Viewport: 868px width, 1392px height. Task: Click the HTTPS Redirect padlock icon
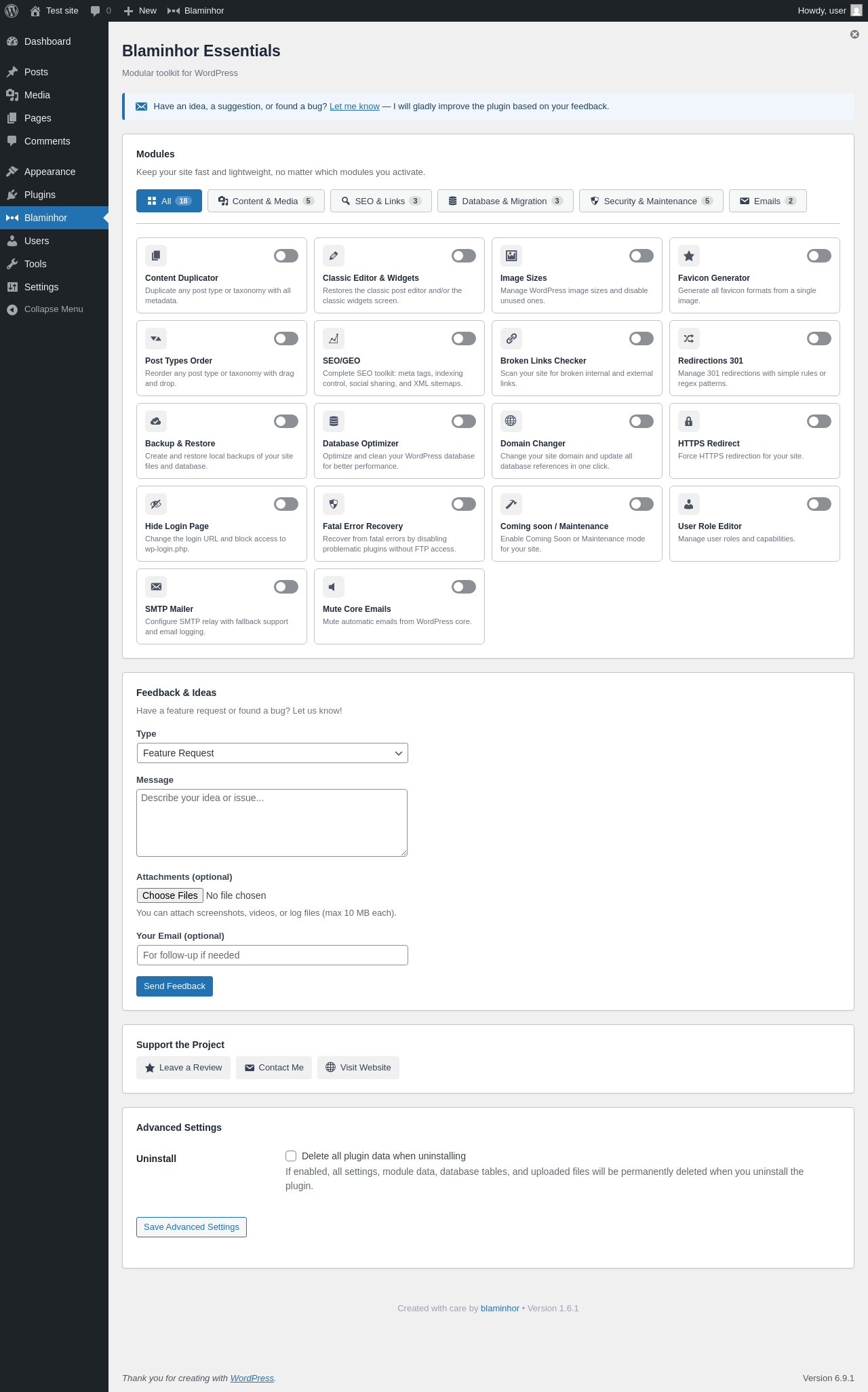(x=689, y=421)
